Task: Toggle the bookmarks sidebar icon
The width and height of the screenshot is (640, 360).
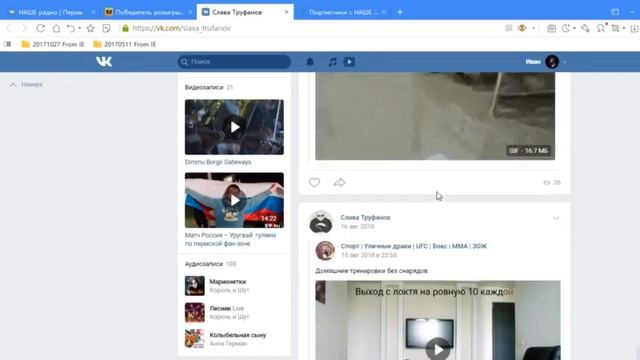Action: (x=7, y=44)
